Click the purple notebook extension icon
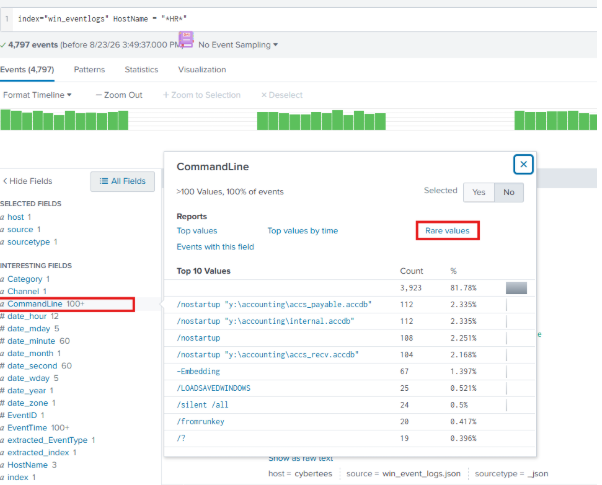Viewport: 602px width, 485px height. 186,40
